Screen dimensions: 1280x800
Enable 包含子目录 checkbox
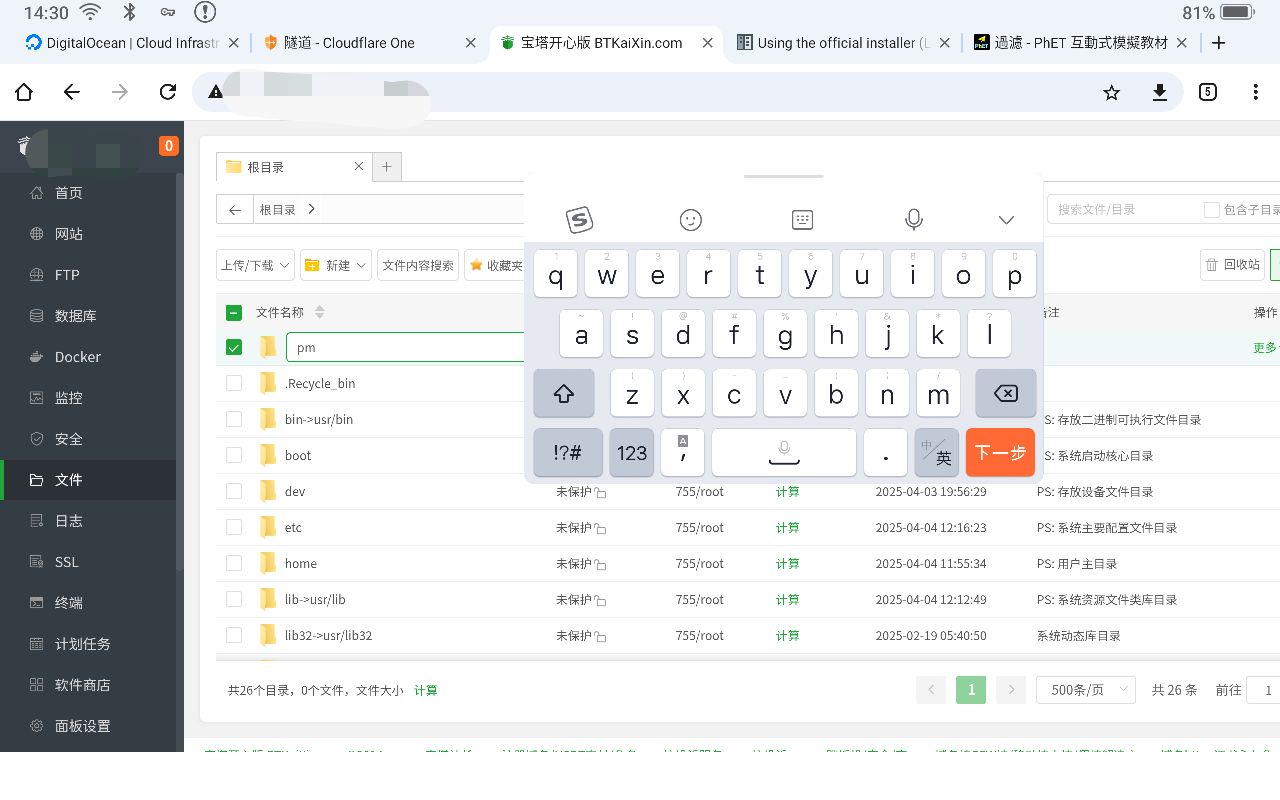pyautogui.click(x=1211, y=210)
